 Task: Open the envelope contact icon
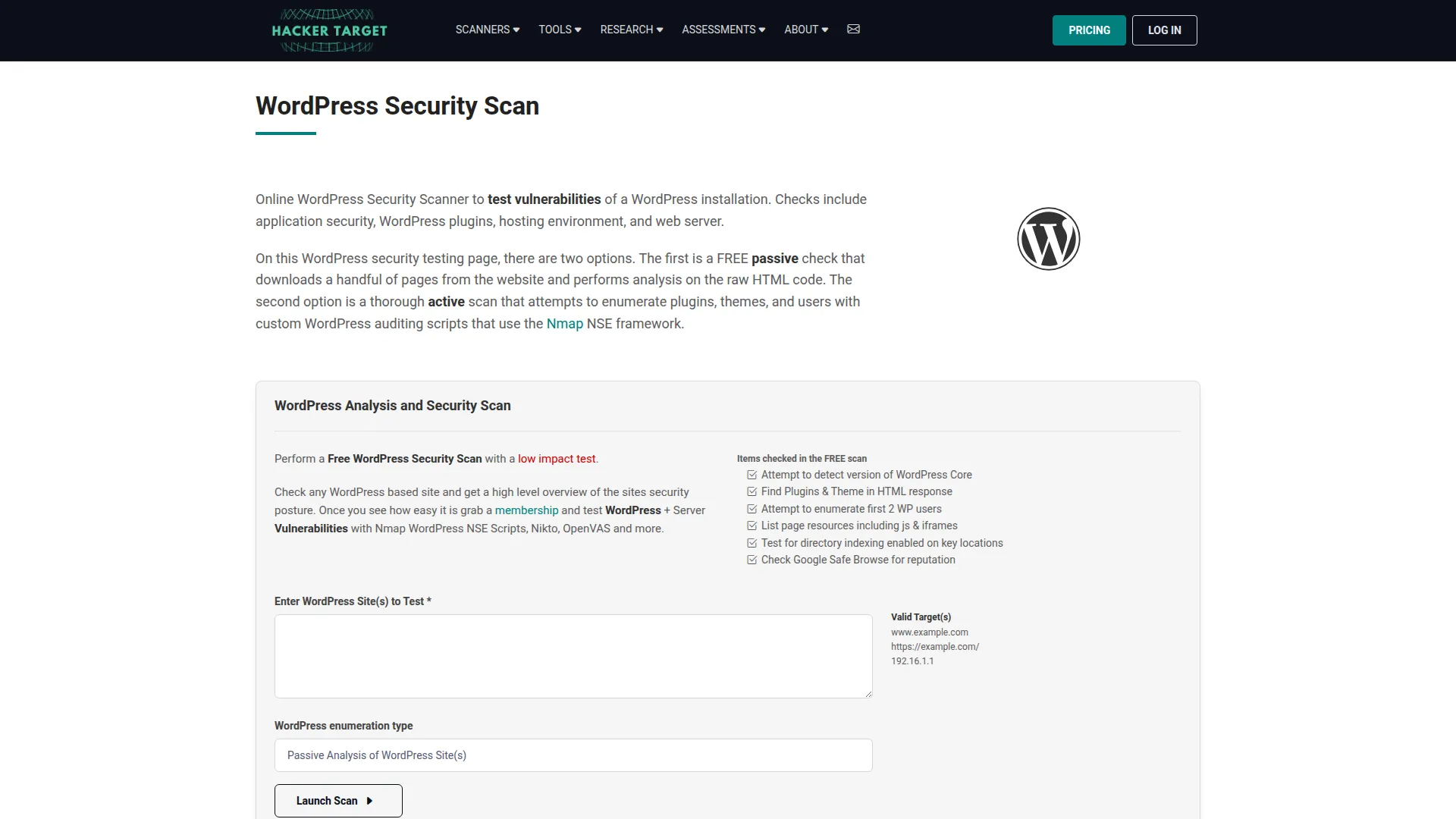pos(853,30)
